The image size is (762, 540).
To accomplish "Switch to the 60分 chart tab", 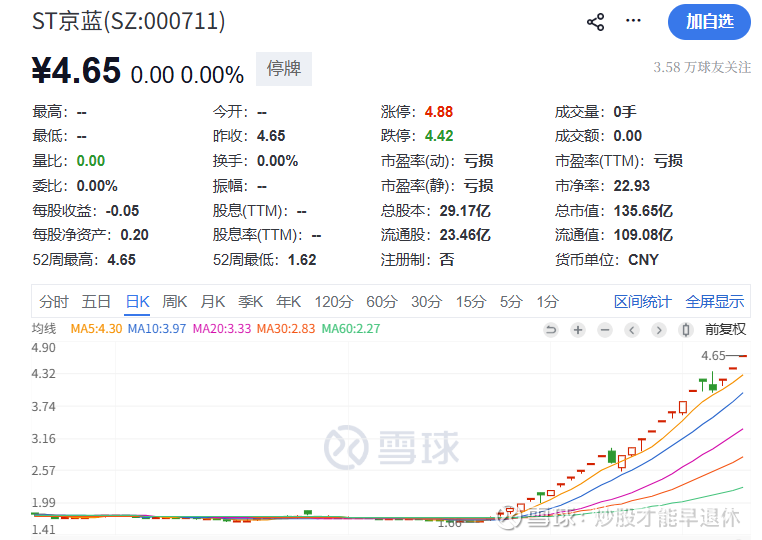I will tap(381, 302).
